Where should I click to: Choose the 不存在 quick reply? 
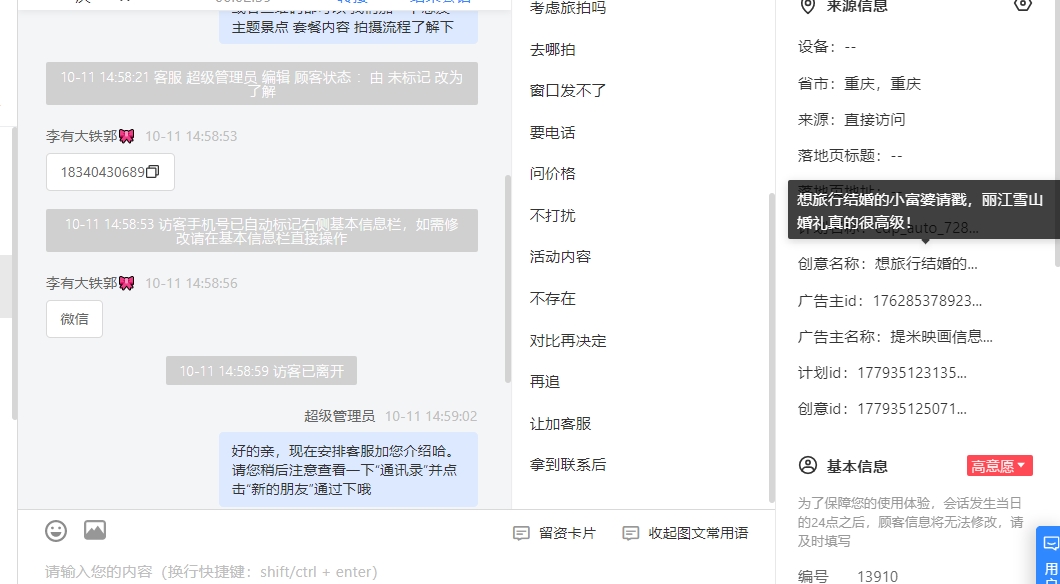pos(552,299)
